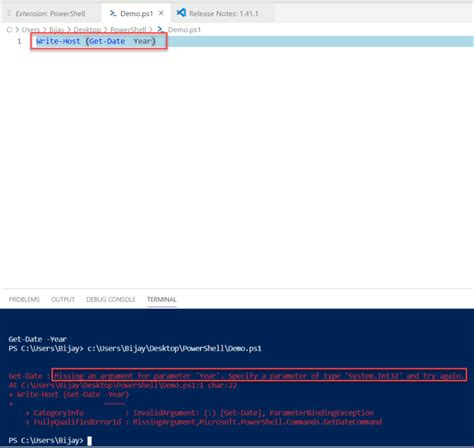This screenshot has height=448, width=474.
Task: Click the CategoryInfo error detail line
Action: click(x=200, y=413)
